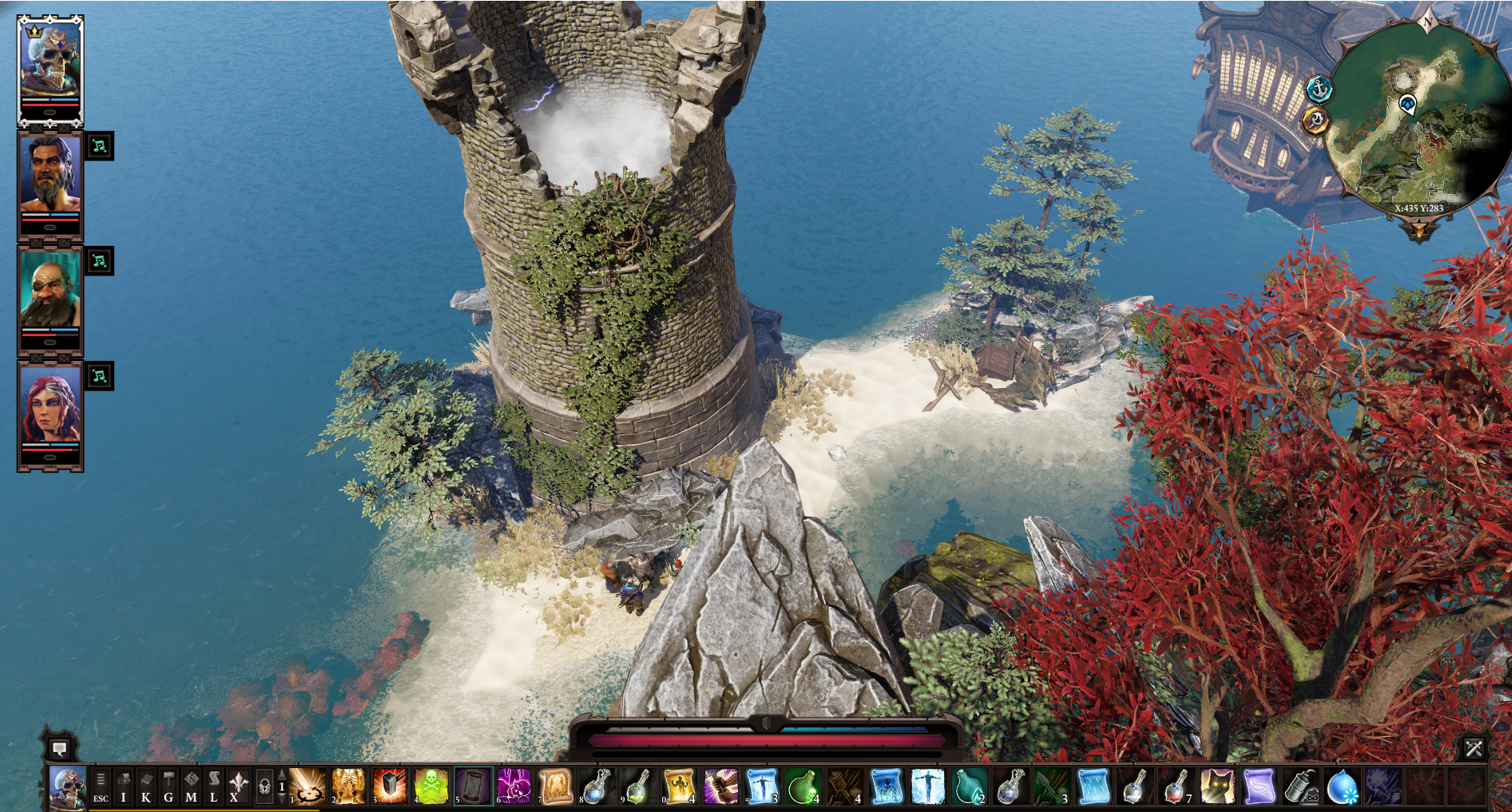This screenshot has height=812, width=1512.
Task: Use the green skull-and-crossbones skill
Action: [431, 786]
